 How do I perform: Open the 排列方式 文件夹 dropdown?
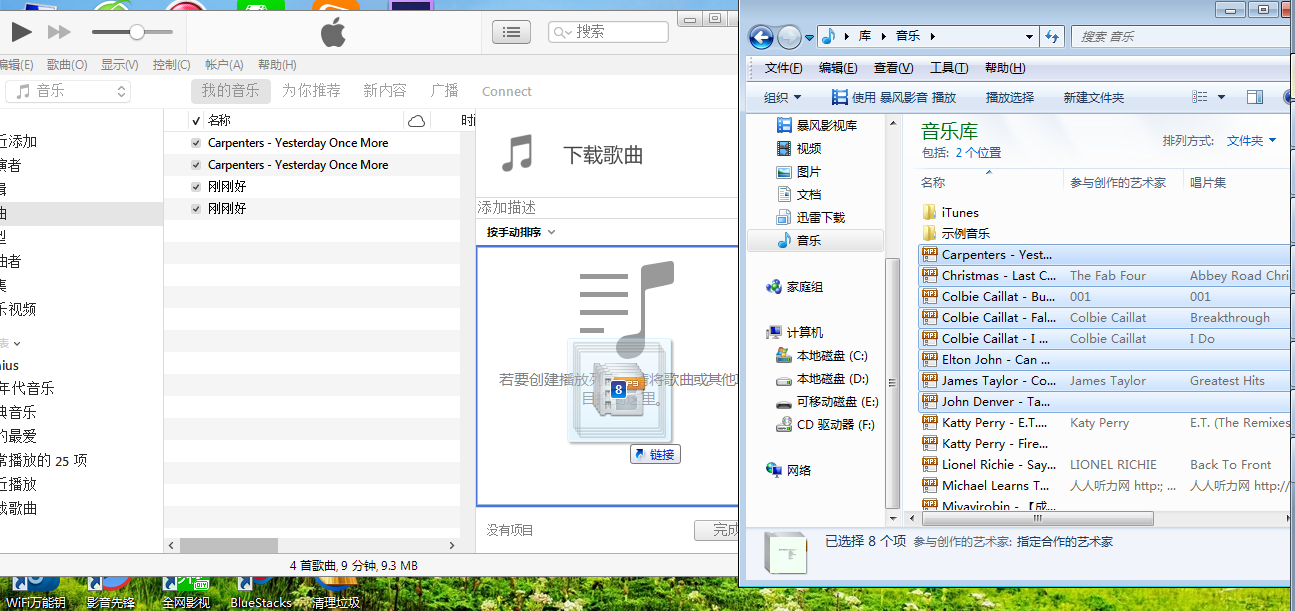point(1251,141)
